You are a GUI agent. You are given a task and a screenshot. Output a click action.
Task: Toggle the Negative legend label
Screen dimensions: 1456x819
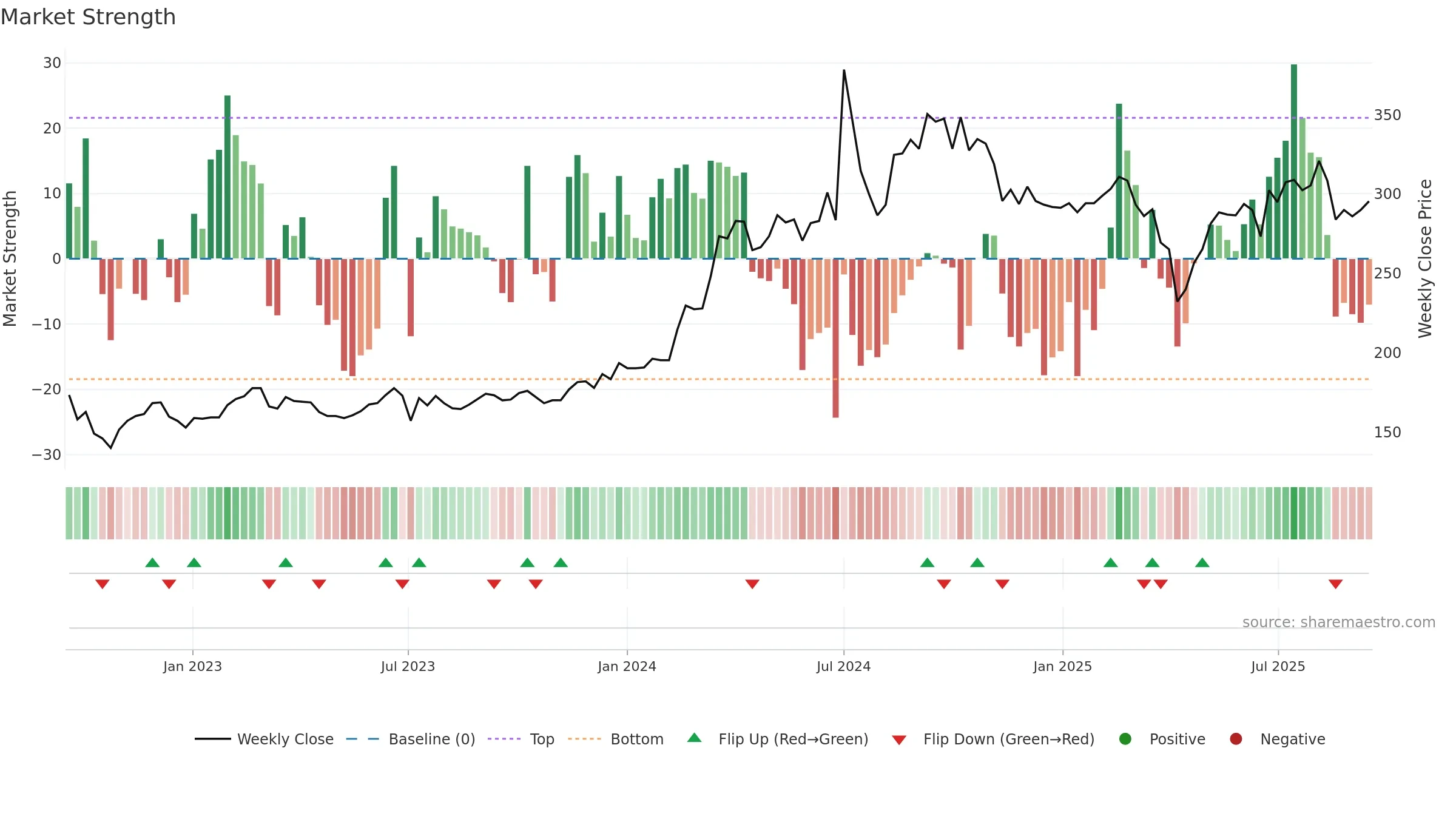(1293, 739)
